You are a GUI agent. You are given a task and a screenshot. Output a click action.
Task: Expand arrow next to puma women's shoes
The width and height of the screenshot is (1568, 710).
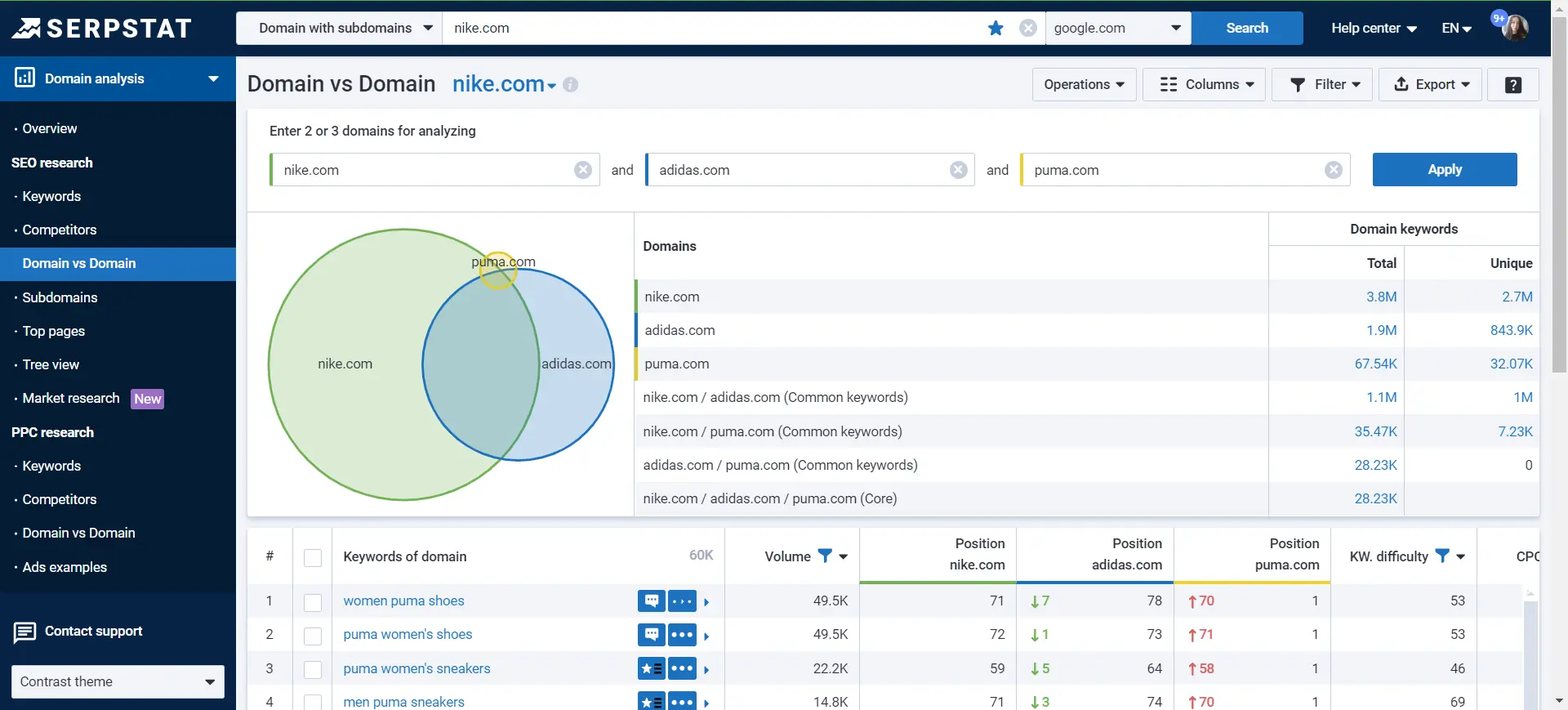pos(706,636)
